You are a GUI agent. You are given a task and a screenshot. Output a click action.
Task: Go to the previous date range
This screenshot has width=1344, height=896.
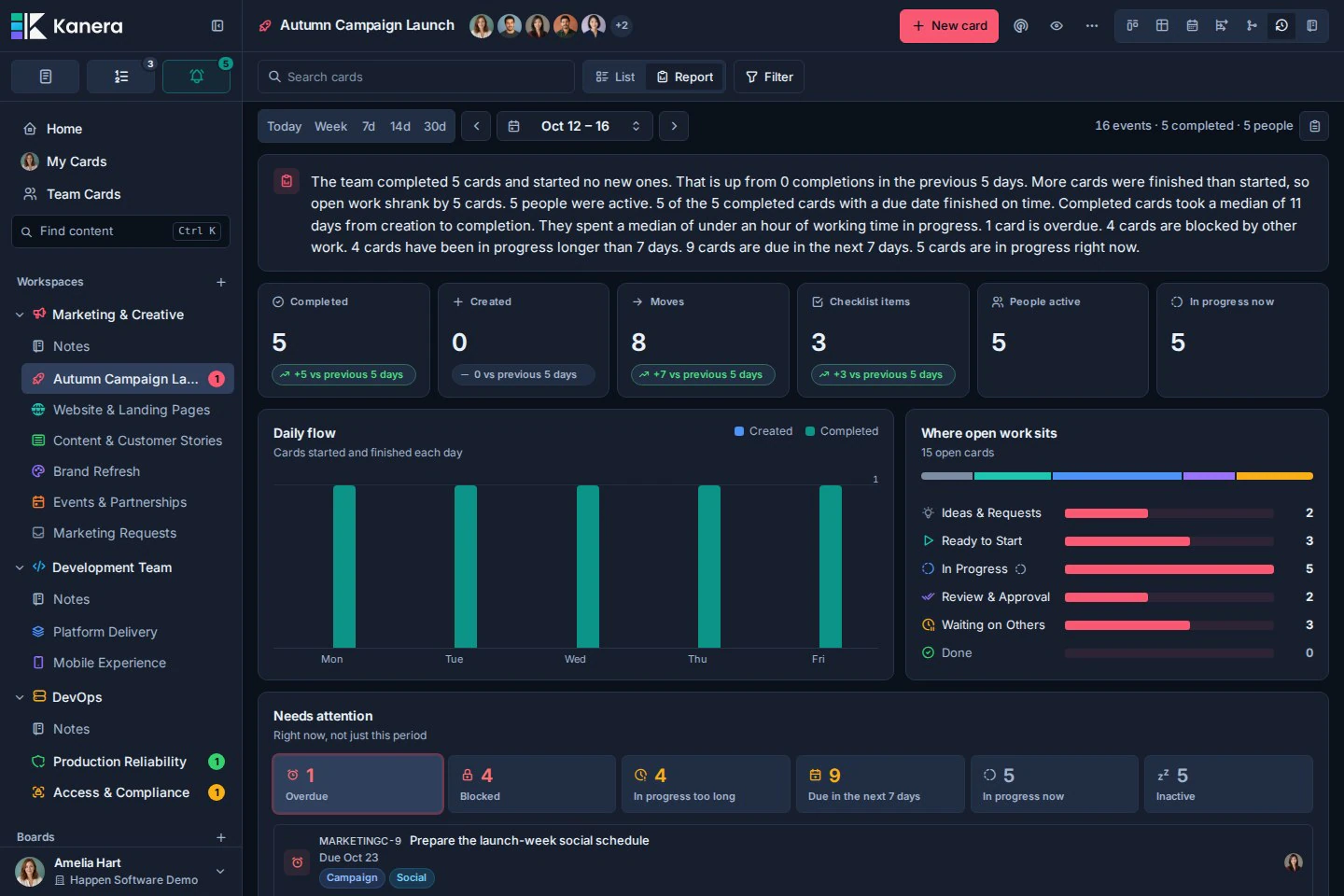point(476,126)
